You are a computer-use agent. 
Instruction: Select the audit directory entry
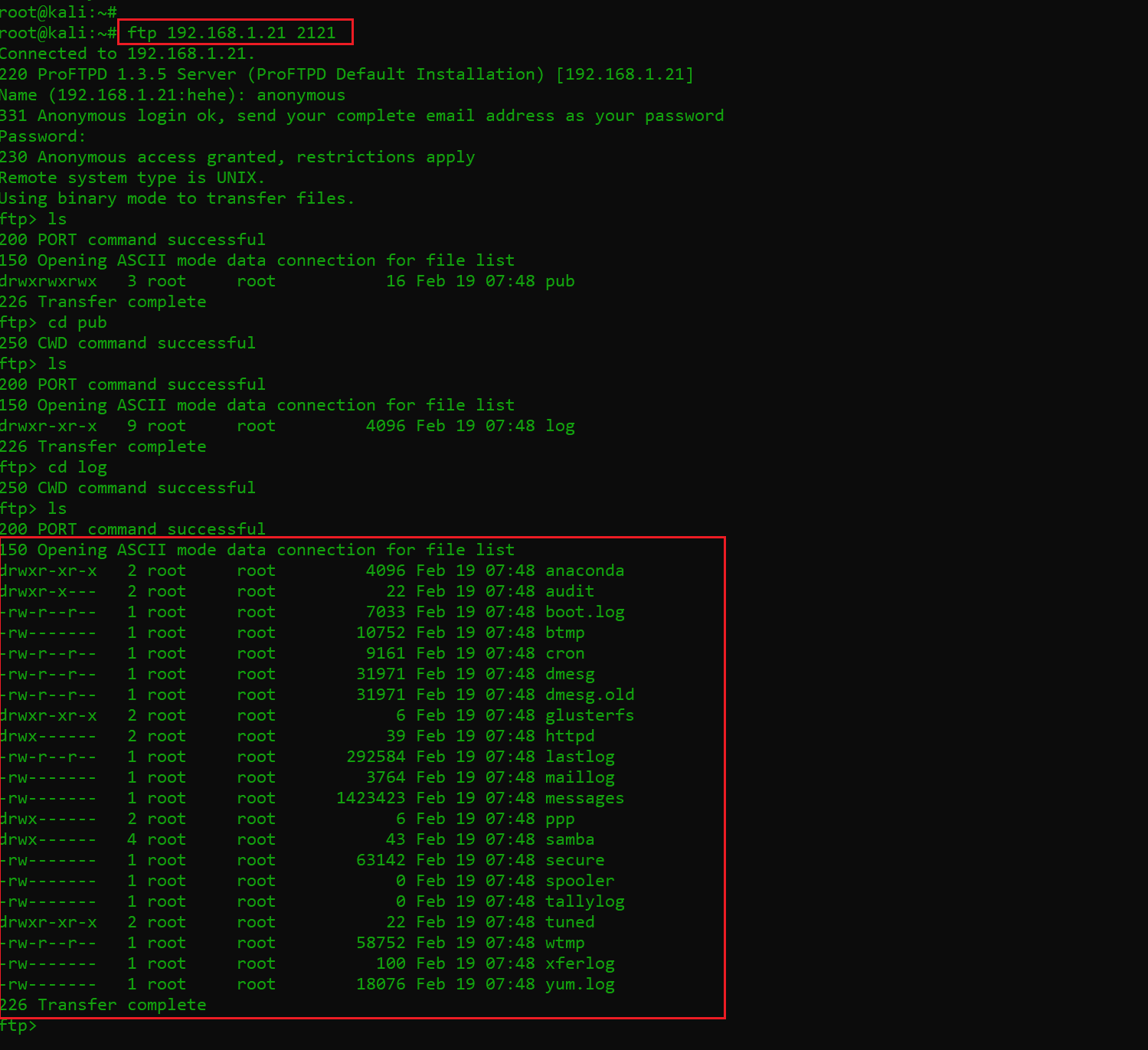click(569, 591)
